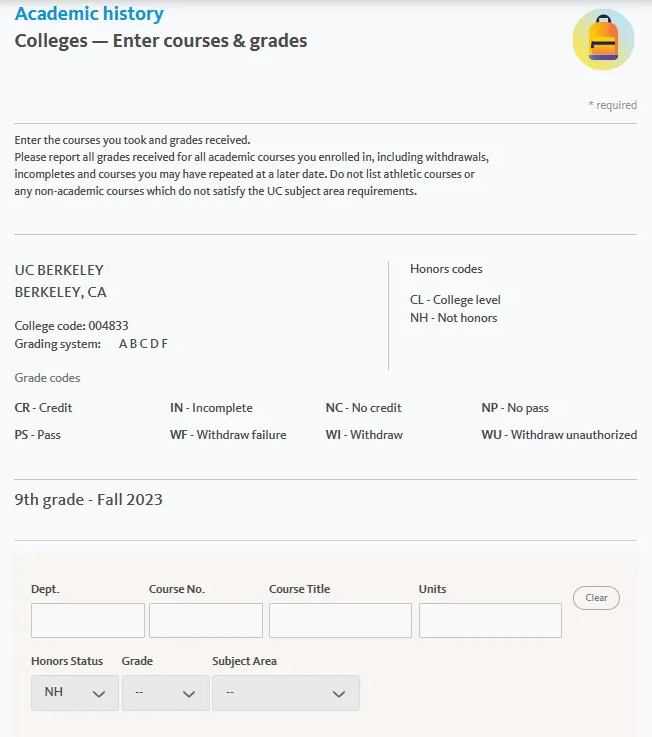Click the backpack icon
The height and width of the screenshot is (737, 652).
pyautogui.click(x=603, y=40)
